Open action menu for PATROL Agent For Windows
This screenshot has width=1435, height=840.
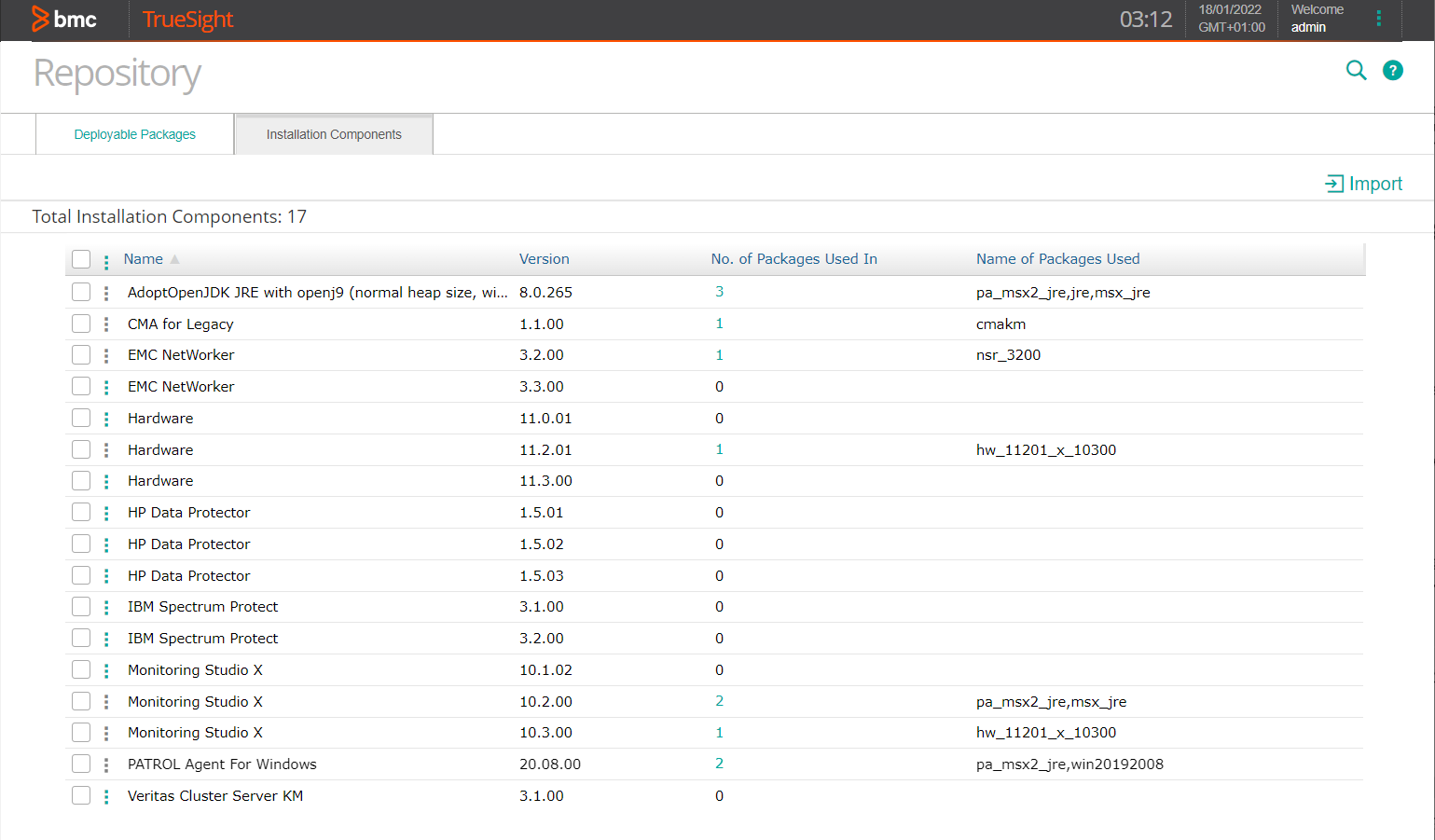(106, 764)
